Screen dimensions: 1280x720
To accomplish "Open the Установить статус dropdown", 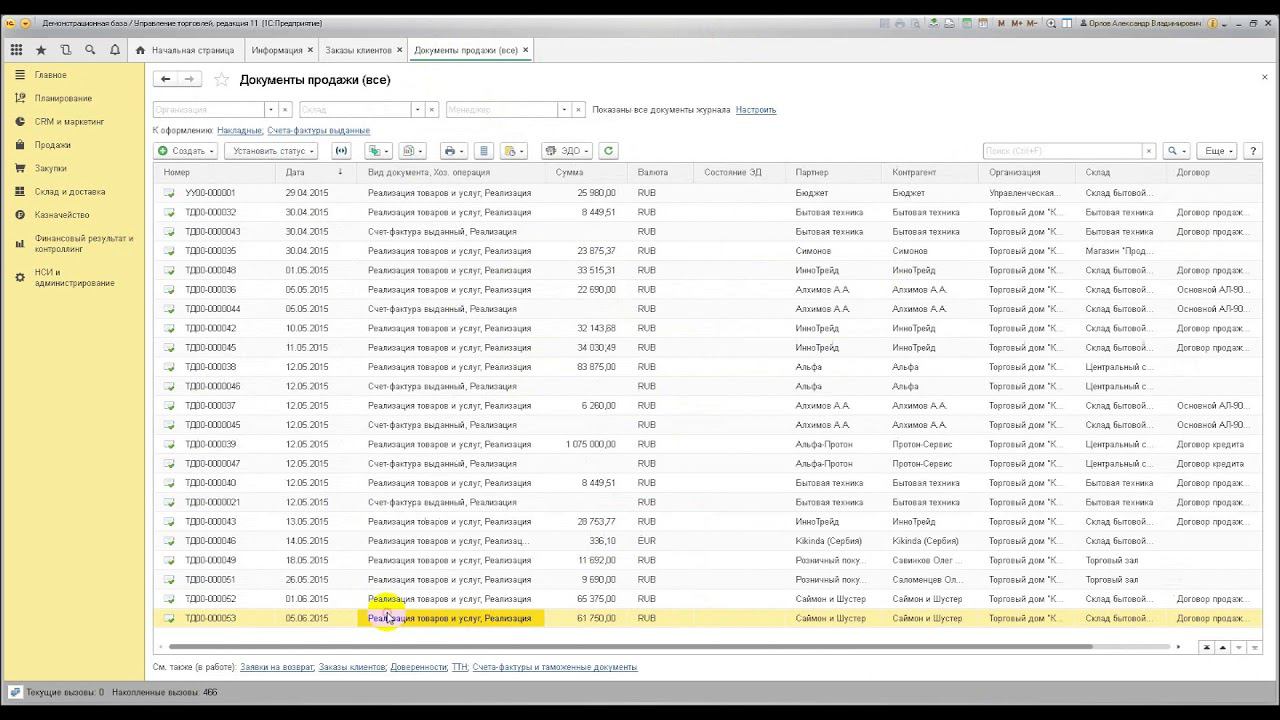I will coord(270,151).
